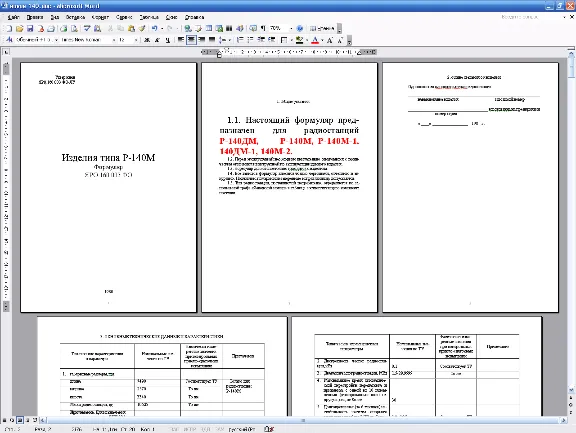
Task: Open the Times New Roman font dropdown
Action: click(x=114, y=40)
